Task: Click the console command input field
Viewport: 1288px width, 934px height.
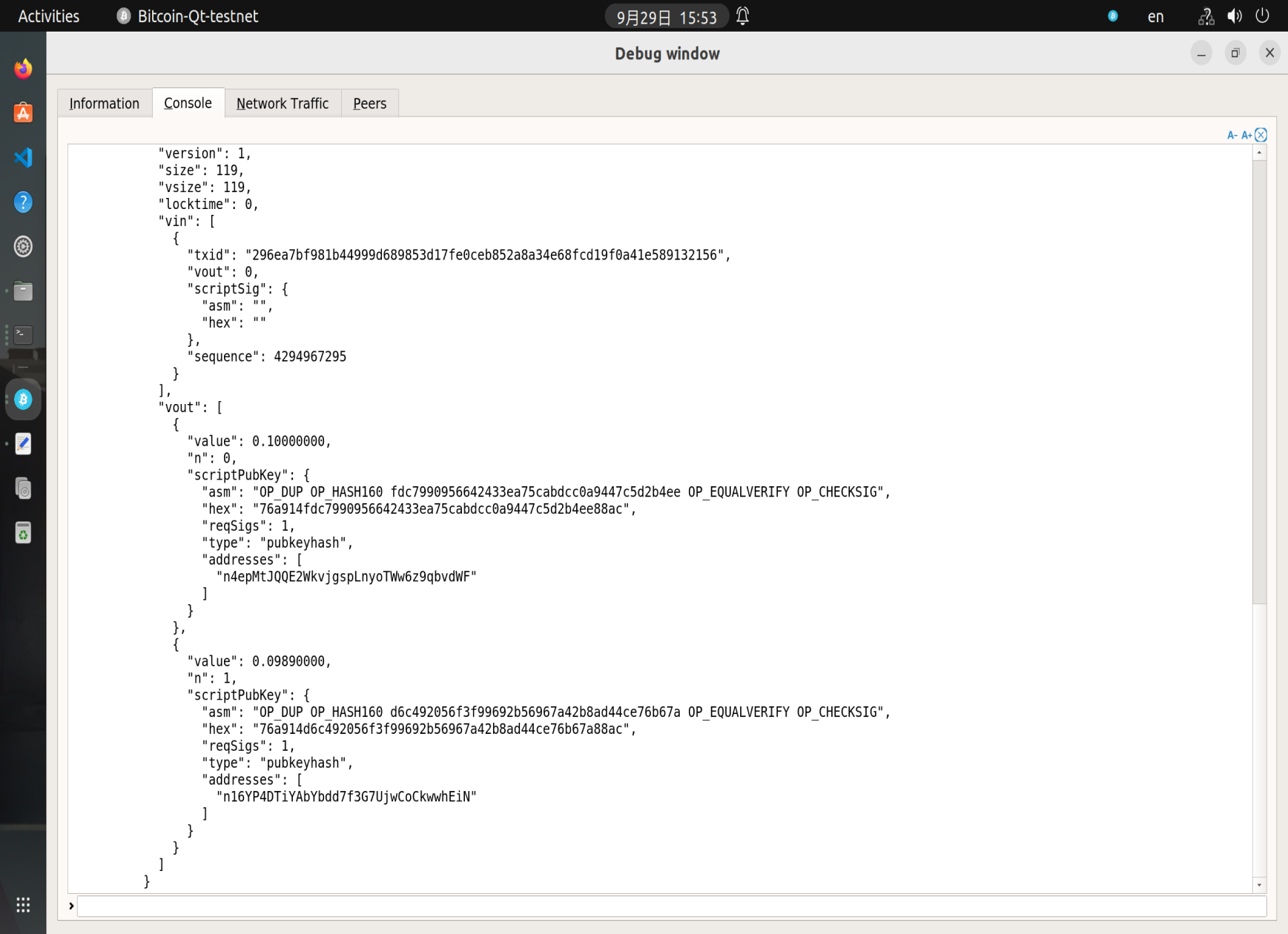Action: pyautogui.click(x=671, y=906)
